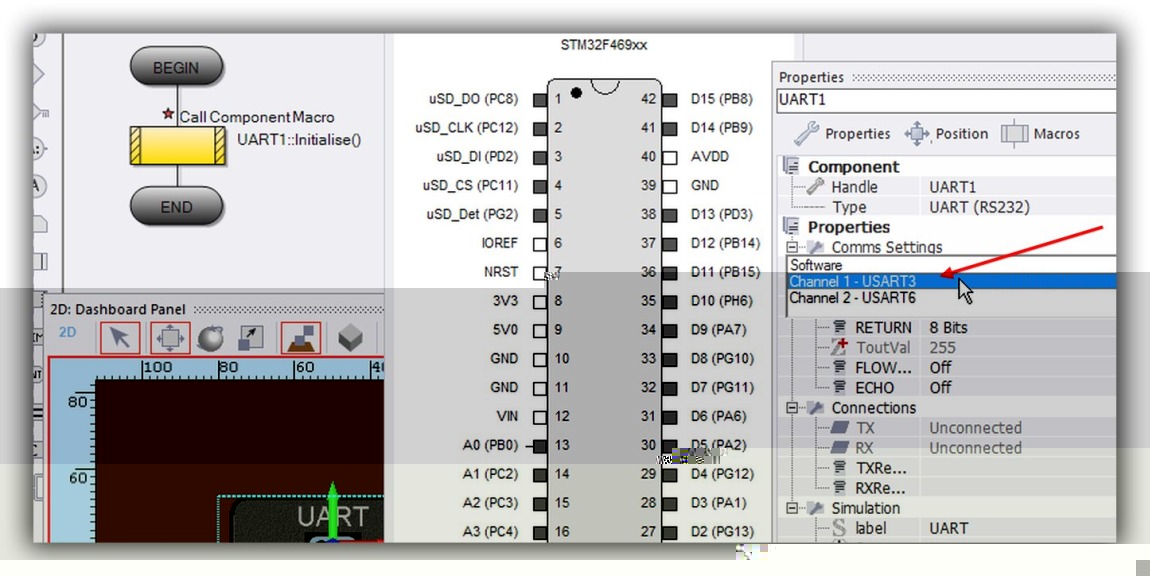Click the icon of the Properties section header
Screen dimensions: 1150x576
(x=791, y=227)
